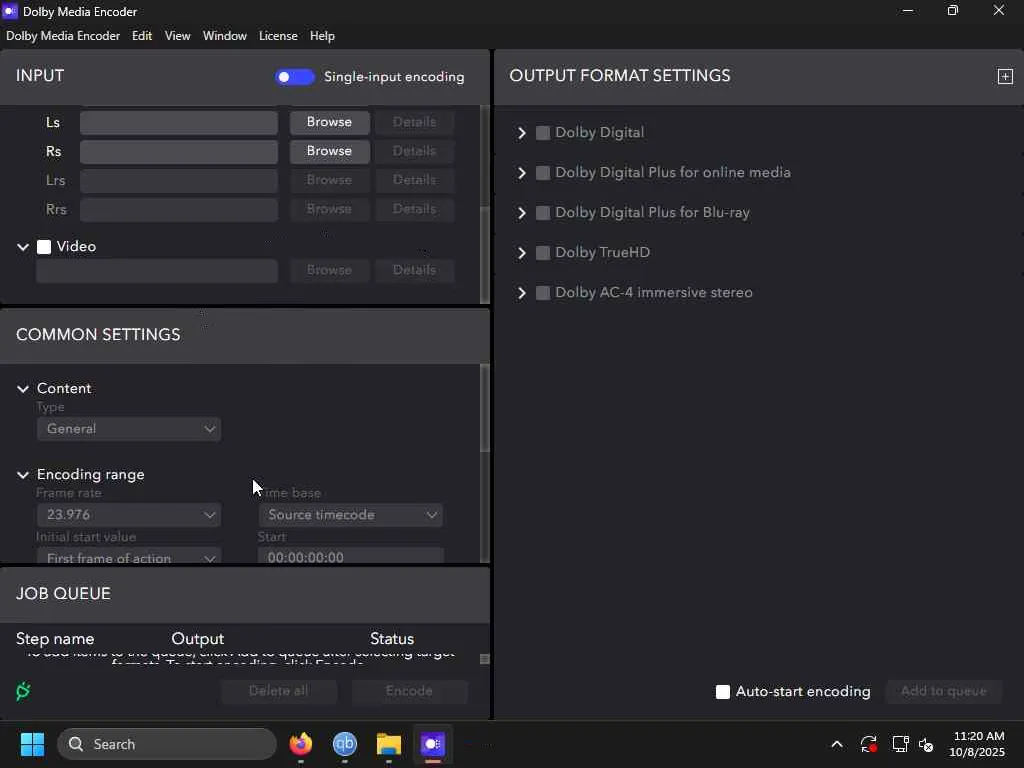The height and width of the screenshot is (768, 1024).
Task: Check Dolby Digital Plus for online media
Action: coord(543,172)
